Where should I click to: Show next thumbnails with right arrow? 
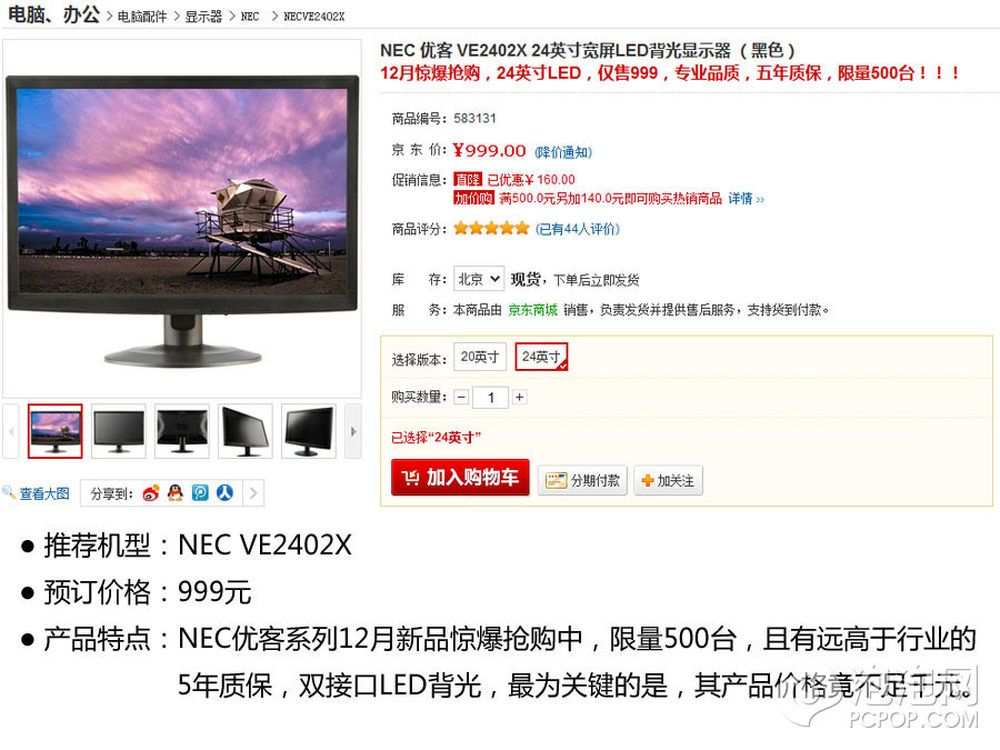click(353, 431)
